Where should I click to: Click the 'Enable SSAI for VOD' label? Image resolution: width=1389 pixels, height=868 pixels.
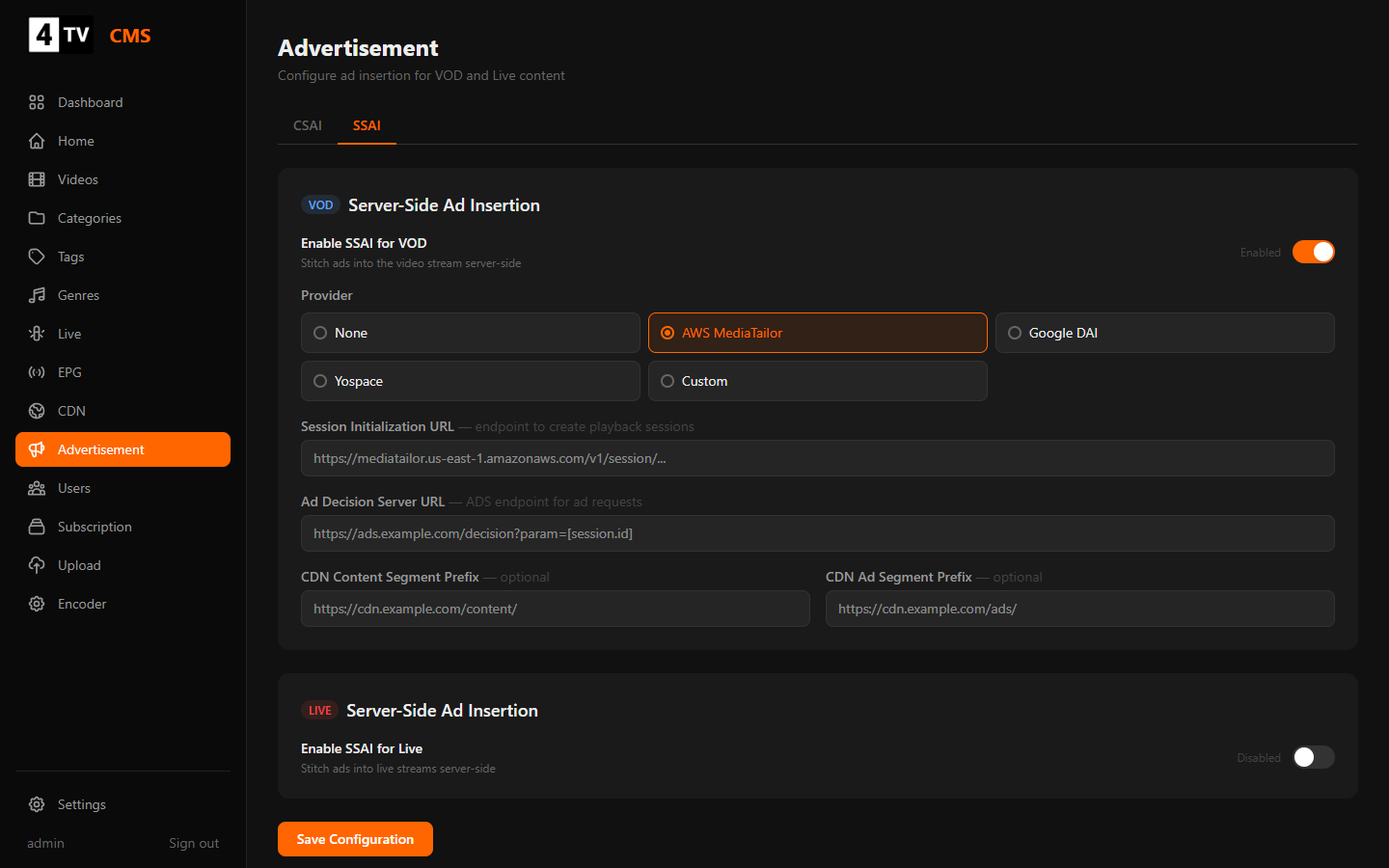click(x=364, y=243)
